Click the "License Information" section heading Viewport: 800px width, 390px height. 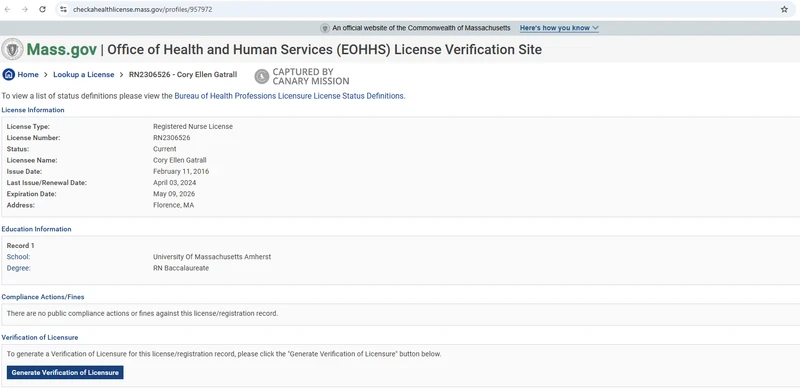coord(33,110)
